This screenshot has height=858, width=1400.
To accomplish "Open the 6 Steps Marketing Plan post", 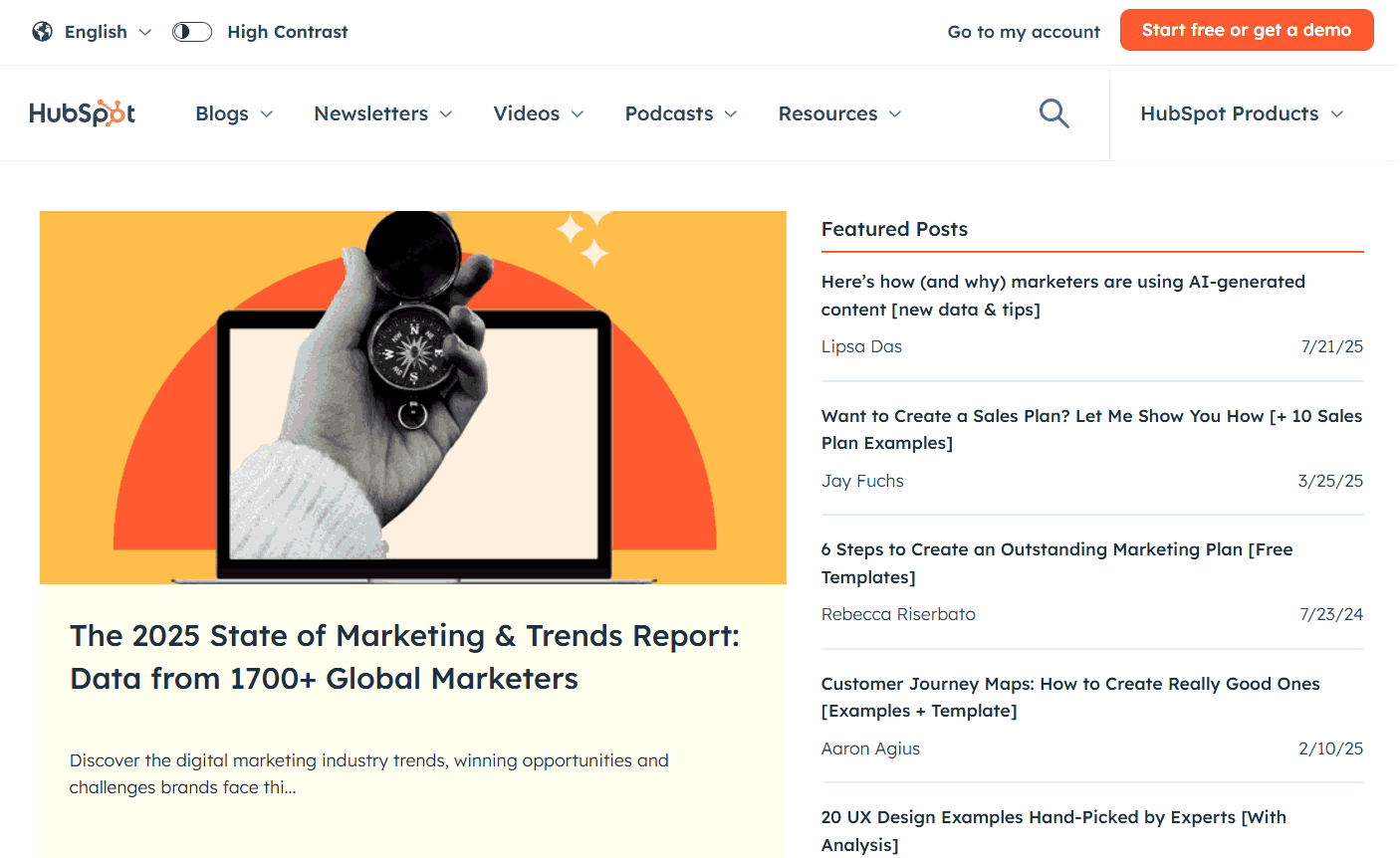I will 1056,562.
